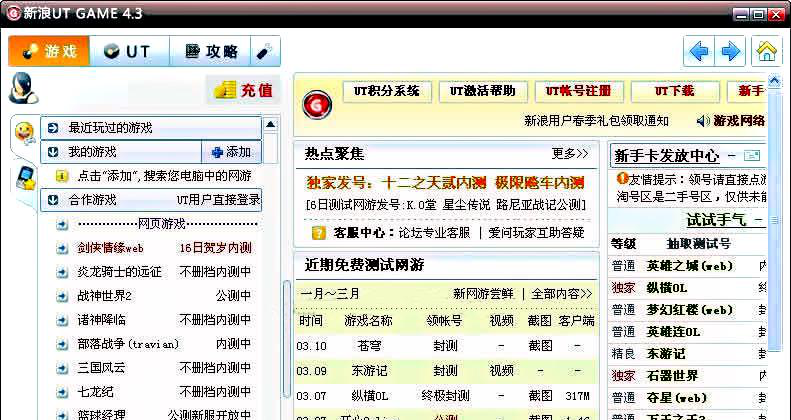791x420 pixels.
Task: Select 三国风云 game entry
Action: coord(101,368)
